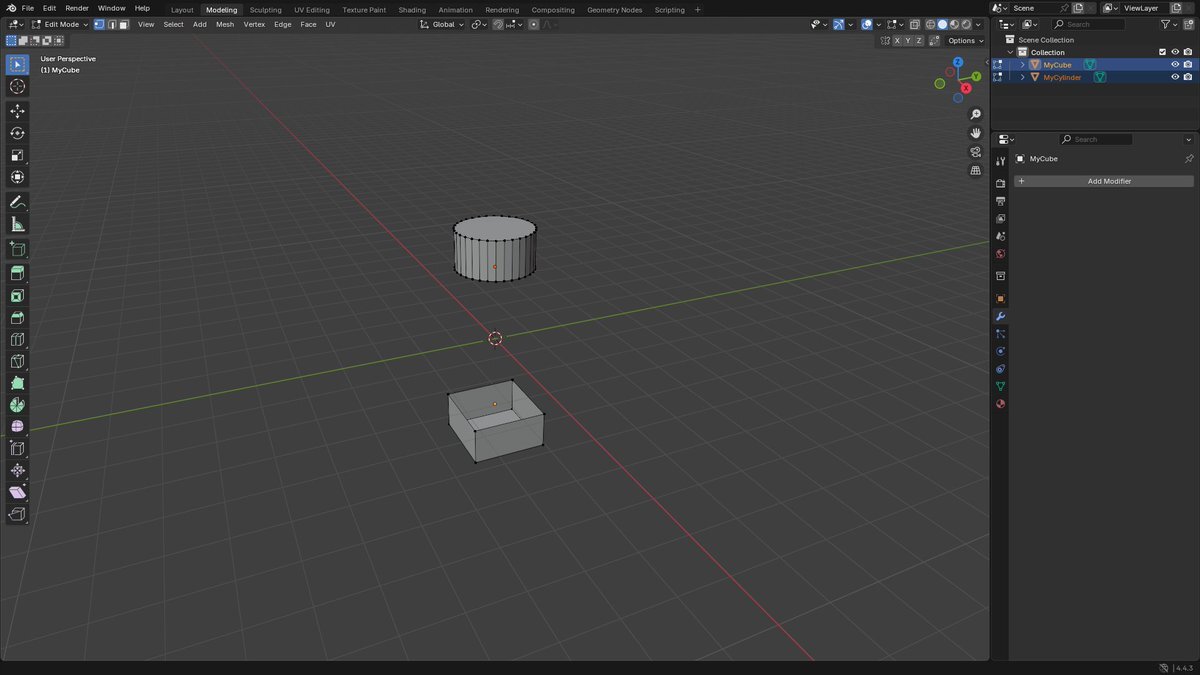Select the Spin tool
The height and width of the screenshot is (675, 1200).
coord(17,405)
